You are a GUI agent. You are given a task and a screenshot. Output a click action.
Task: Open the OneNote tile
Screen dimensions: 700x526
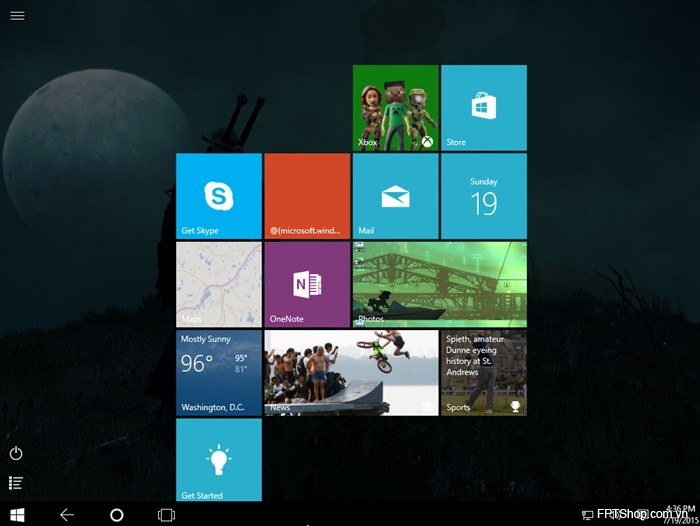tap(307, 284)
